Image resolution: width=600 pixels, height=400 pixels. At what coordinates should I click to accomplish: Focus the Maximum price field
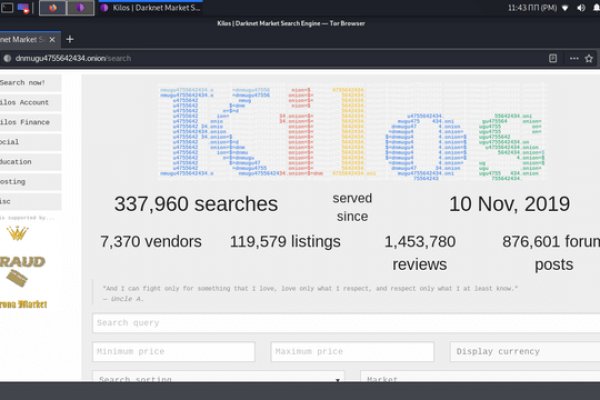[352, 352]
